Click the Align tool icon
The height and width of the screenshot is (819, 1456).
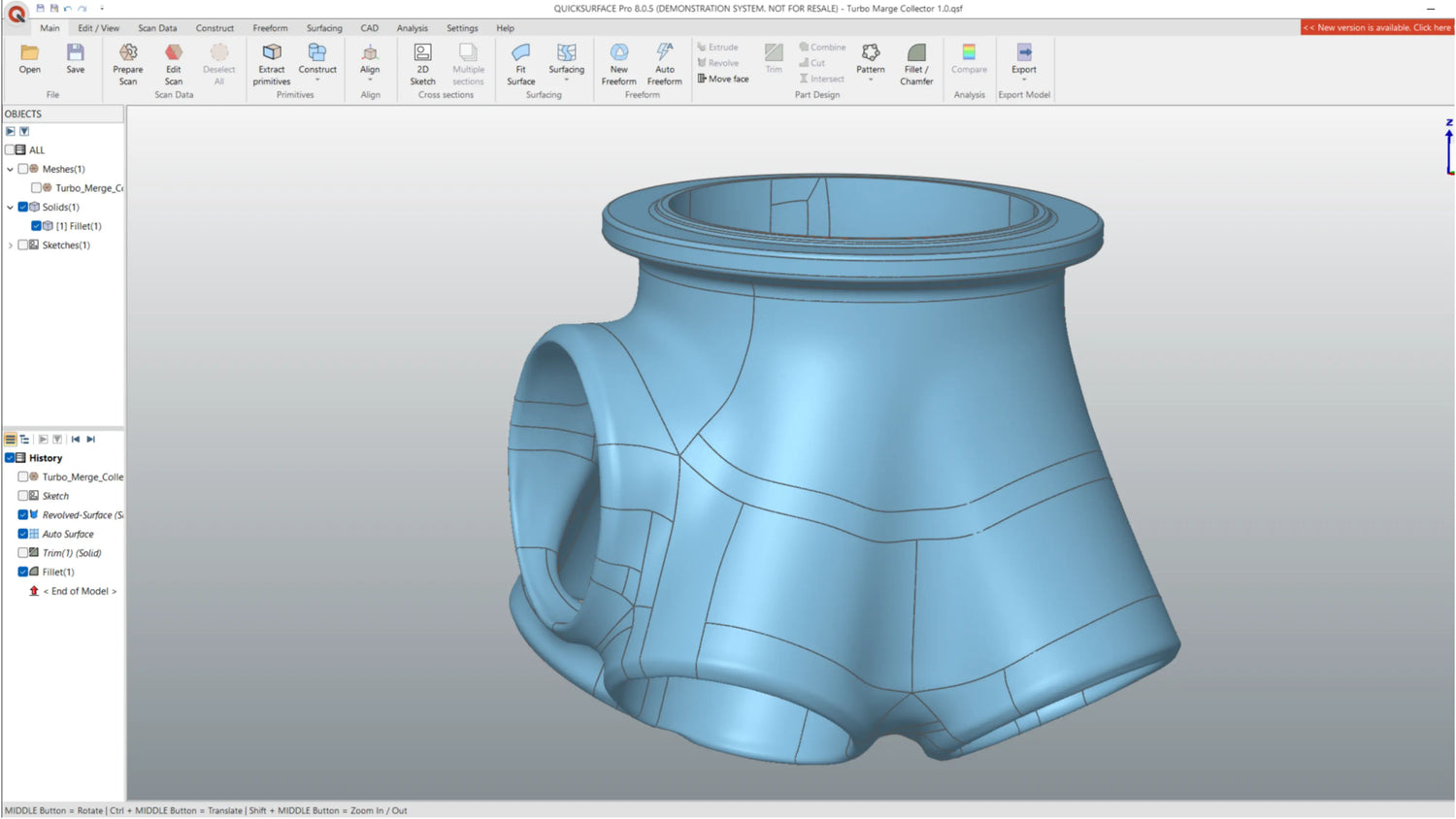click(x=370, y=53)
